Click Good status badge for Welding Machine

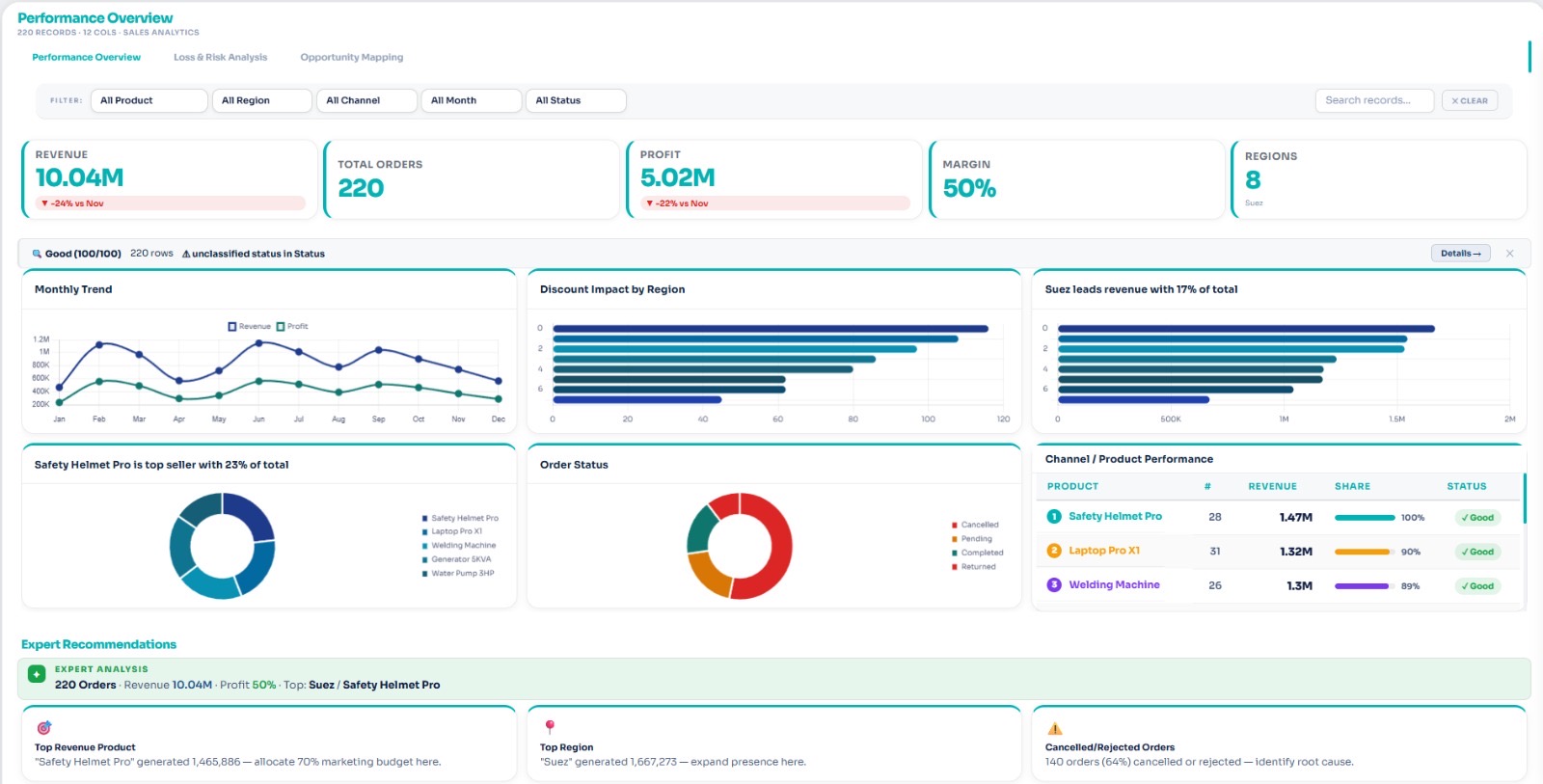(1477, 586)
